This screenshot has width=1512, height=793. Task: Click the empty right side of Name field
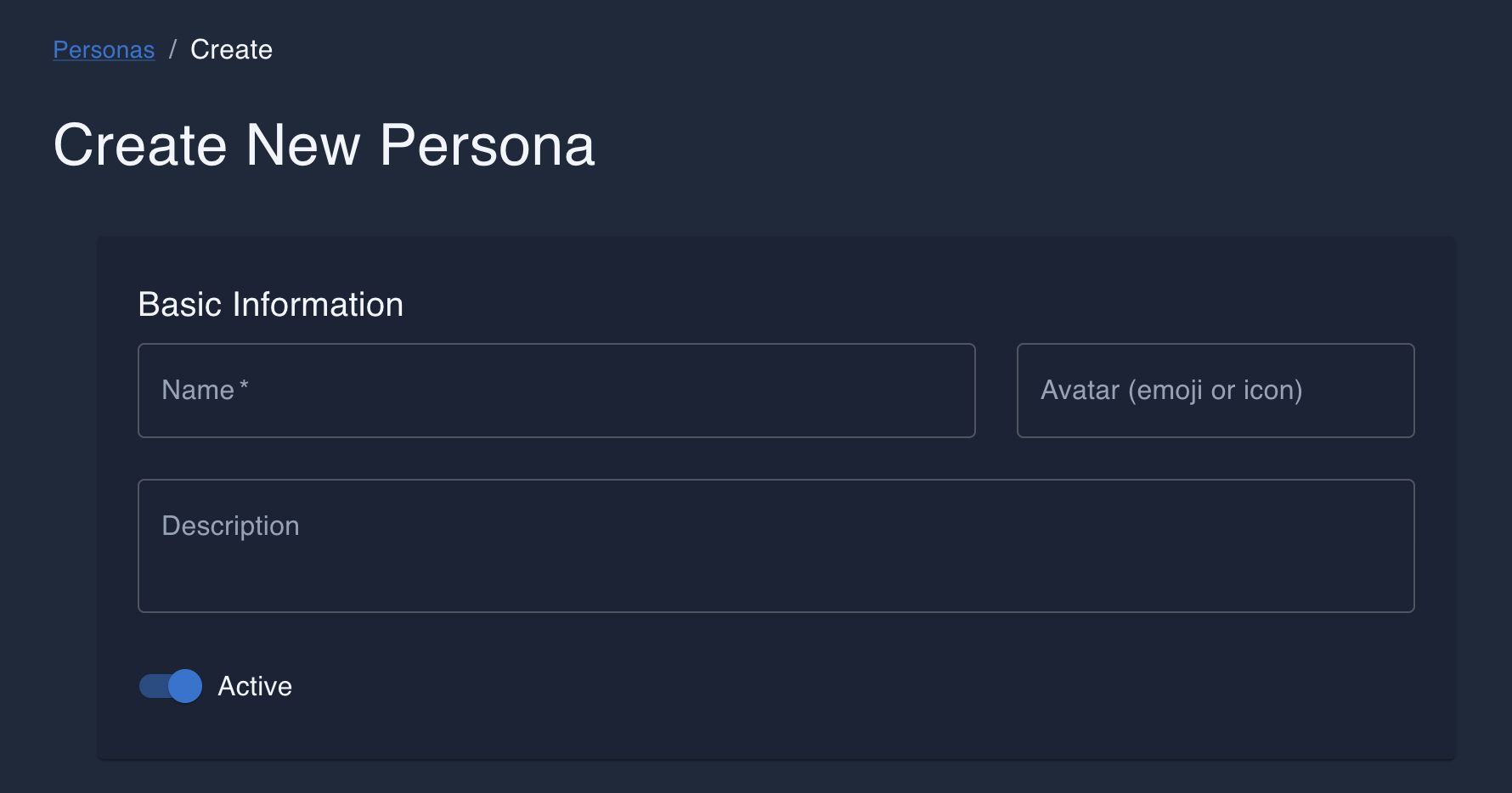(x=807, y=391)
